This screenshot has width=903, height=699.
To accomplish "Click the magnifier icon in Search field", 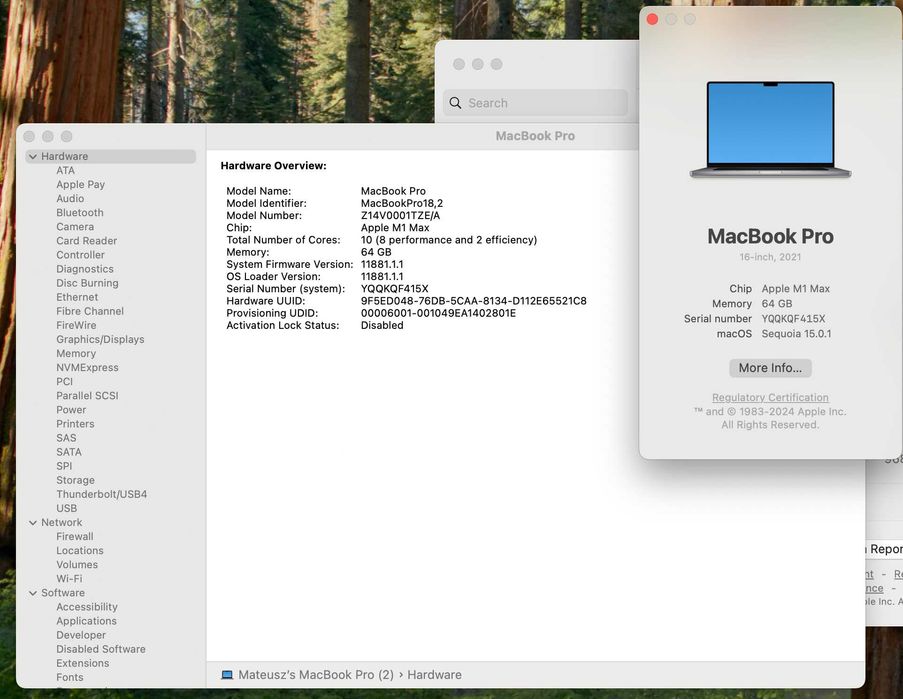I will [x=456, y=103].
